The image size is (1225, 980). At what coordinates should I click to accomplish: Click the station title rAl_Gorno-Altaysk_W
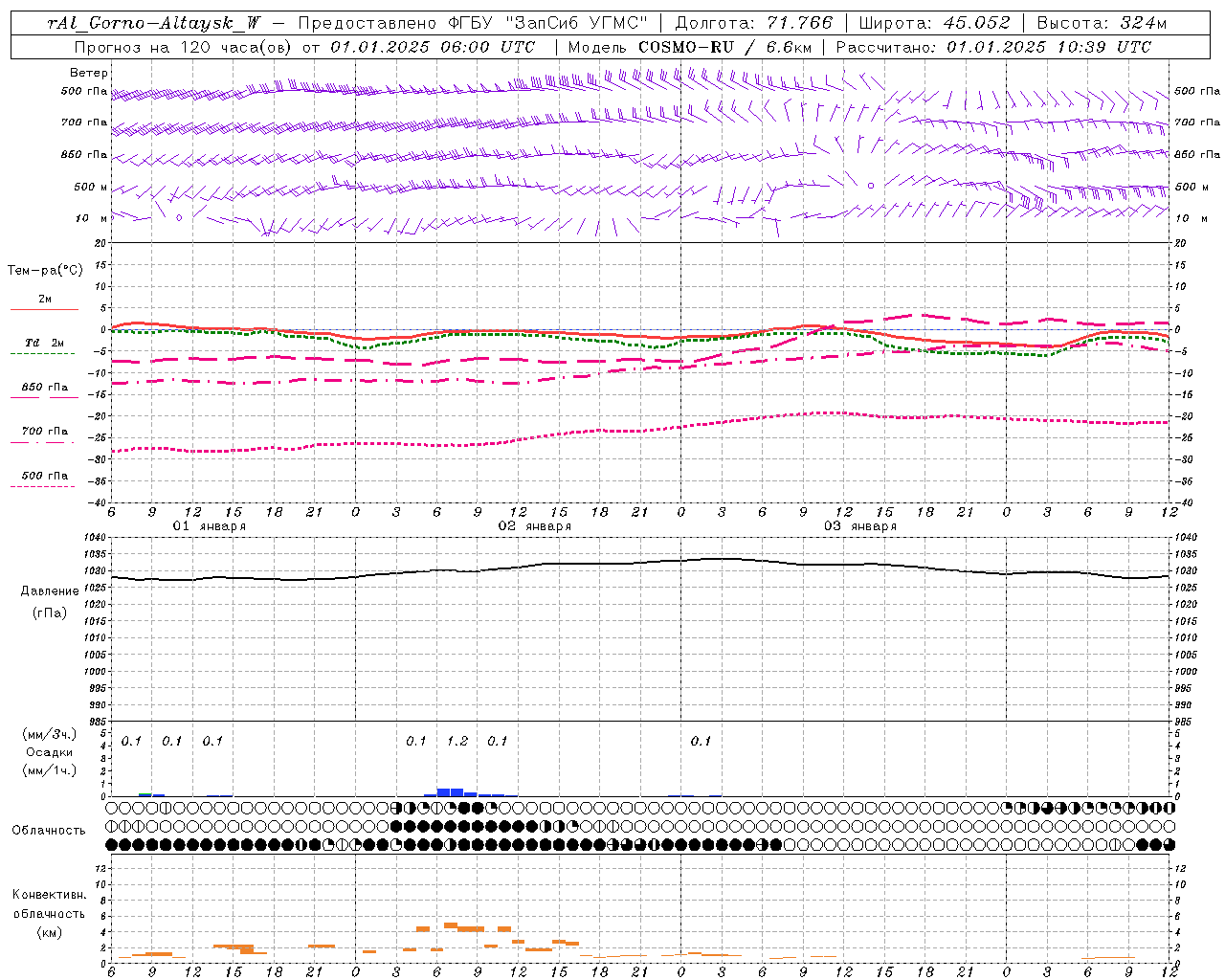(154, 24)
